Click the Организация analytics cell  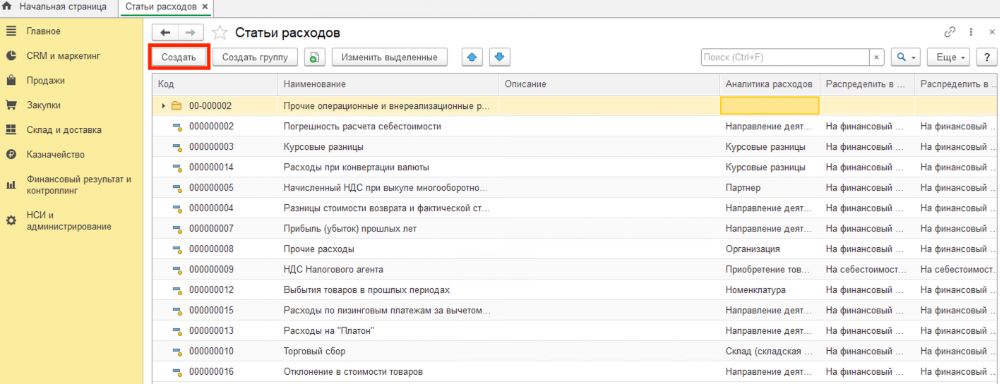click(x=770, y=249)
